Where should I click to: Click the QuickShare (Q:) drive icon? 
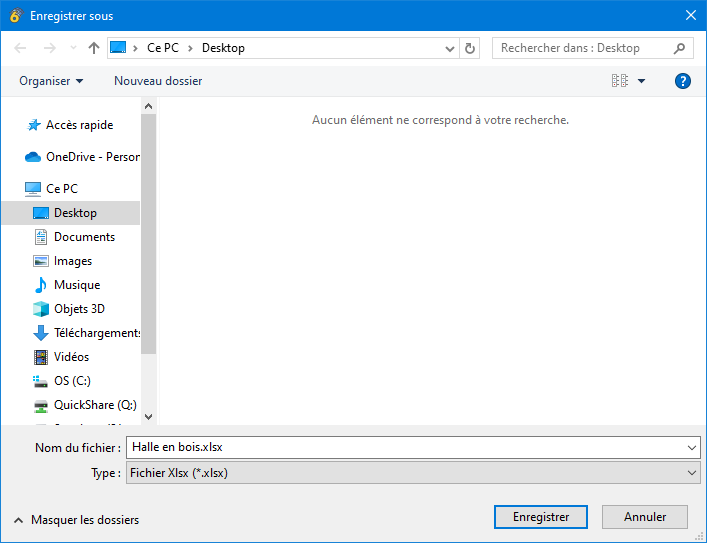[41, 406]
